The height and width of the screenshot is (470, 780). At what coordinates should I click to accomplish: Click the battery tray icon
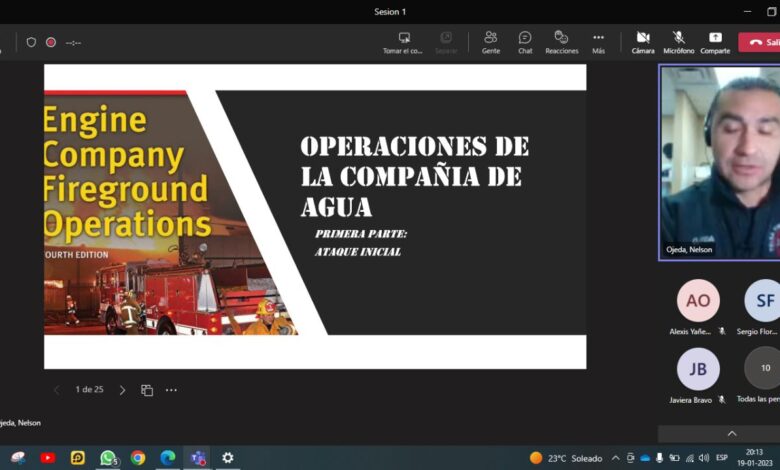point(674,458)
